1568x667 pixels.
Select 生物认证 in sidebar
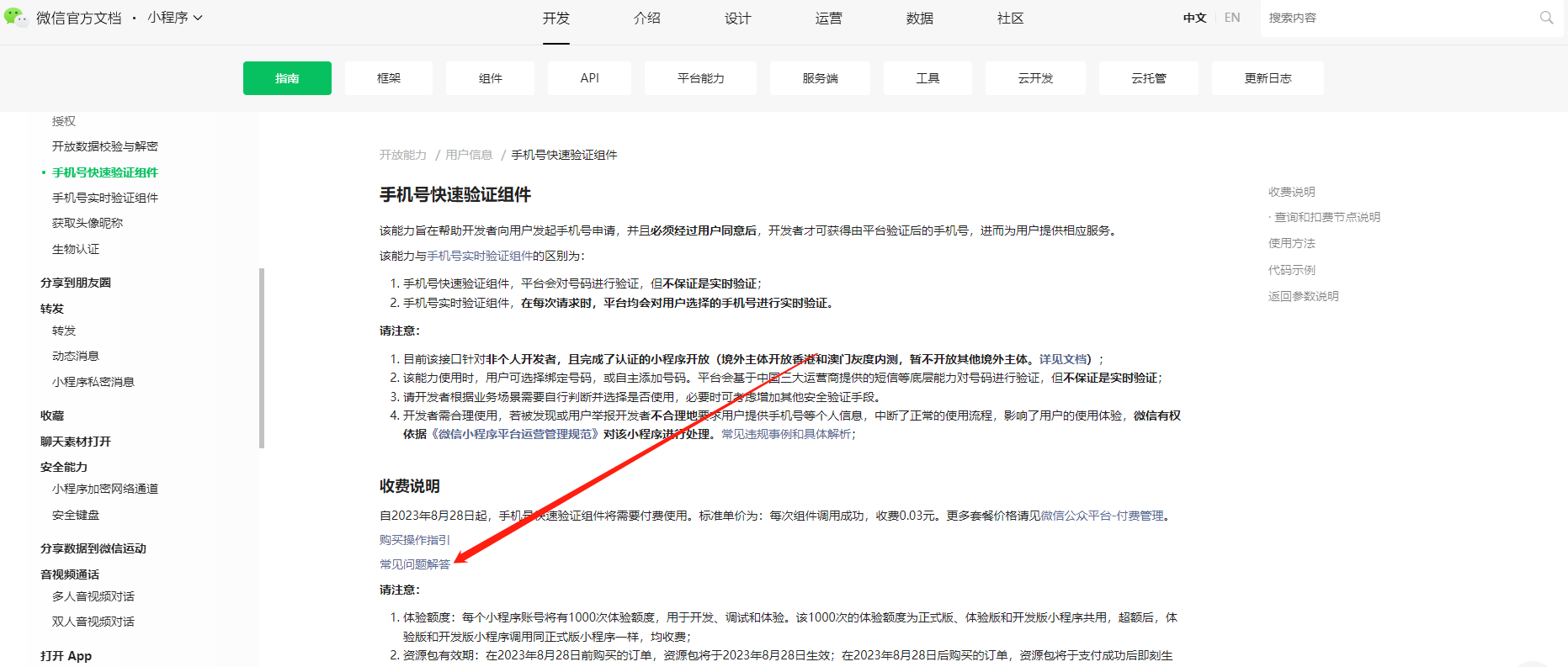pos(76,249)
